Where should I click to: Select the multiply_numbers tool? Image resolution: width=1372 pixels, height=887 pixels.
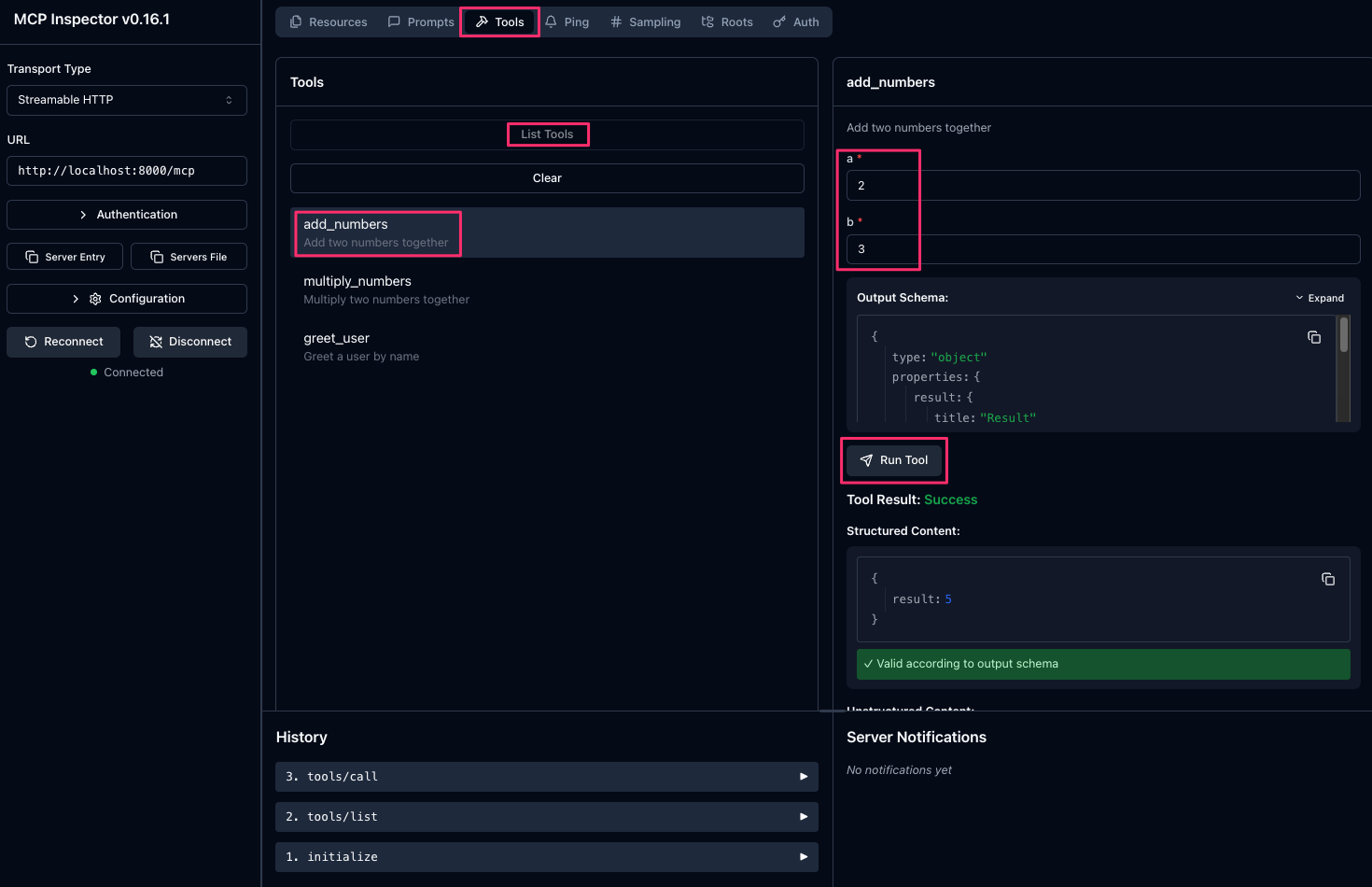[547, 289]
